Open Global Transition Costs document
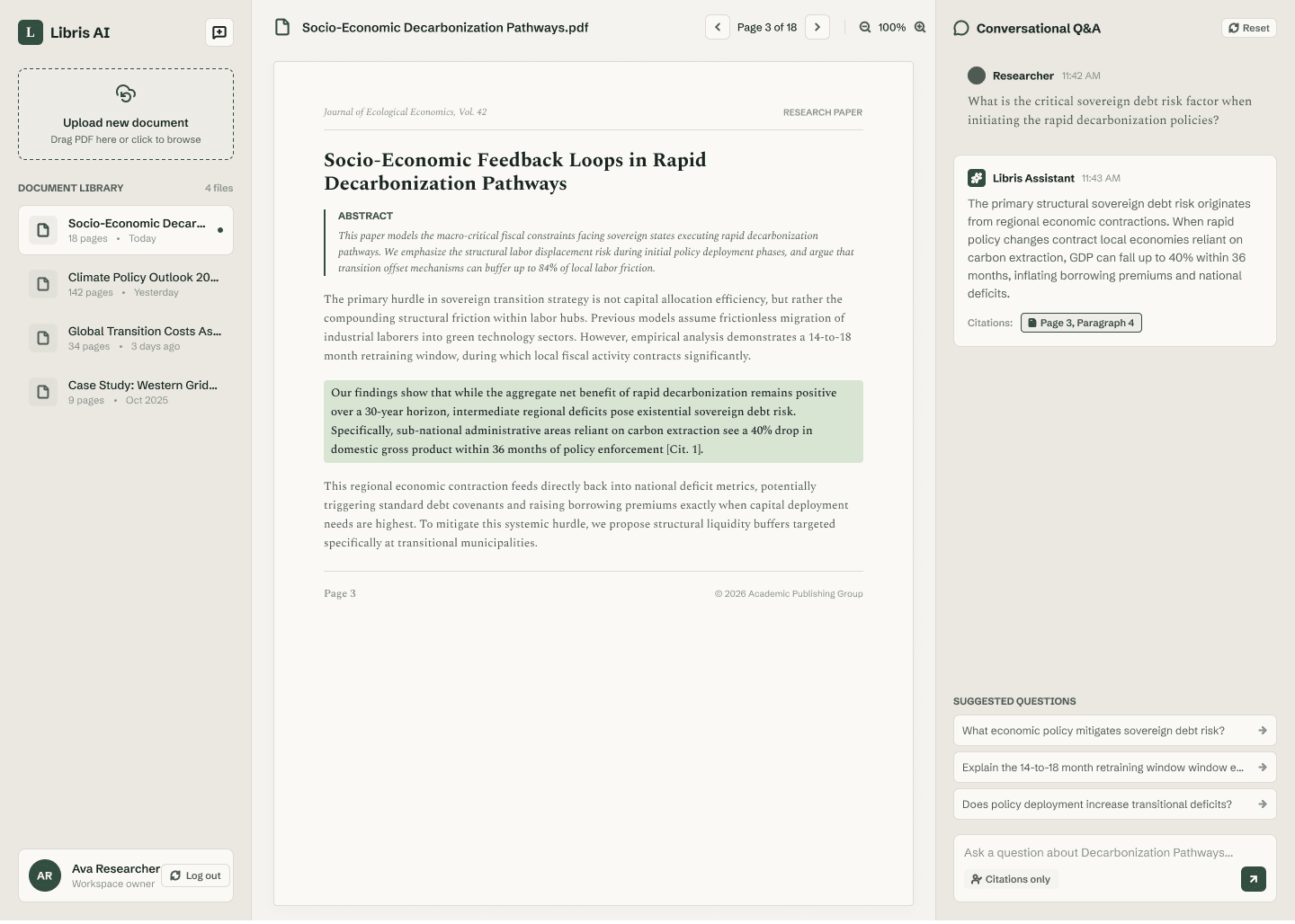The height and width of the screenshot is (924, 1295). (126, 338)
